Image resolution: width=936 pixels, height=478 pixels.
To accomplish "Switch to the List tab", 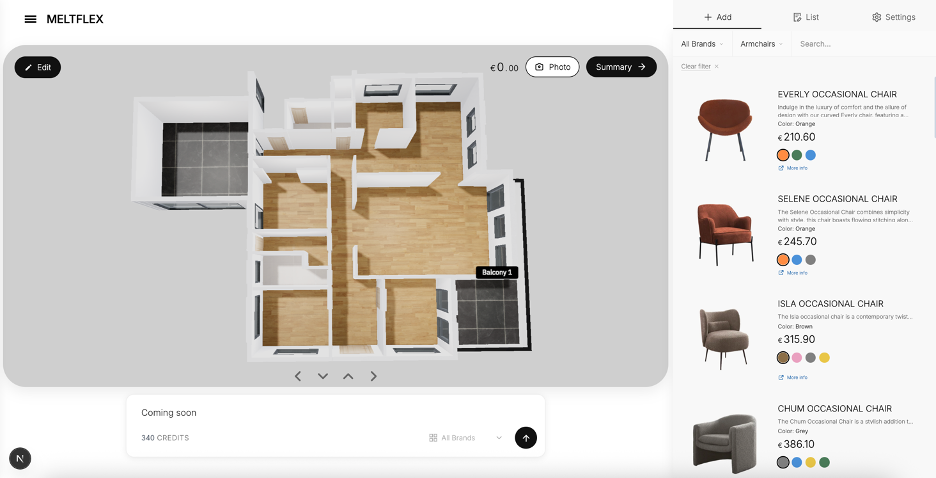I will [805, 17].
